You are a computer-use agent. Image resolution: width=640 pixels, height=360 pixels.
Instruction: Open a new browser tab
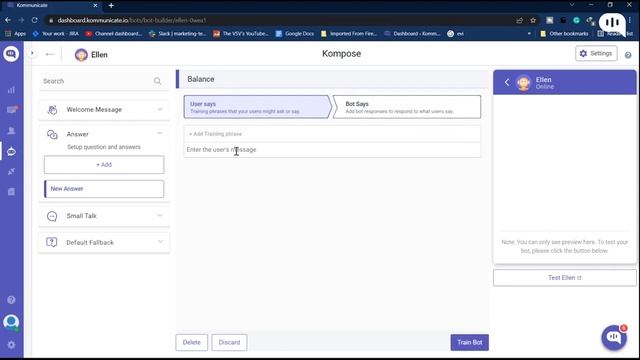(x=111, y=6)
